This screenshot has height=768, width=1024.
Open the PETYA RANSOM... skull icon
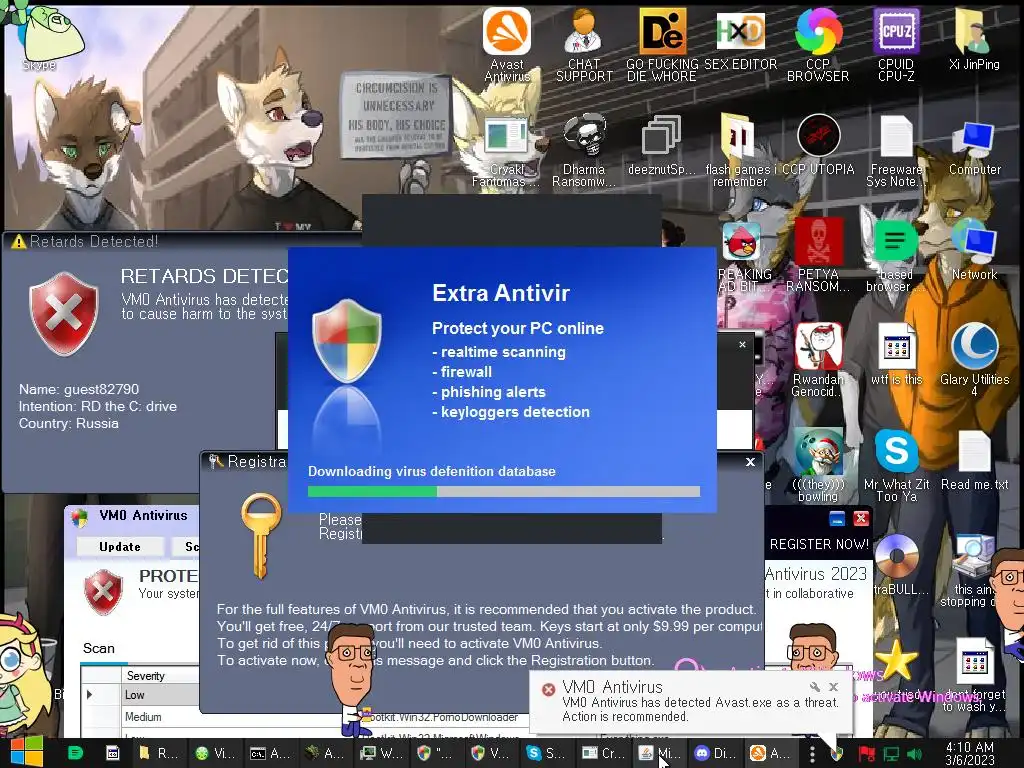(818, 255)
